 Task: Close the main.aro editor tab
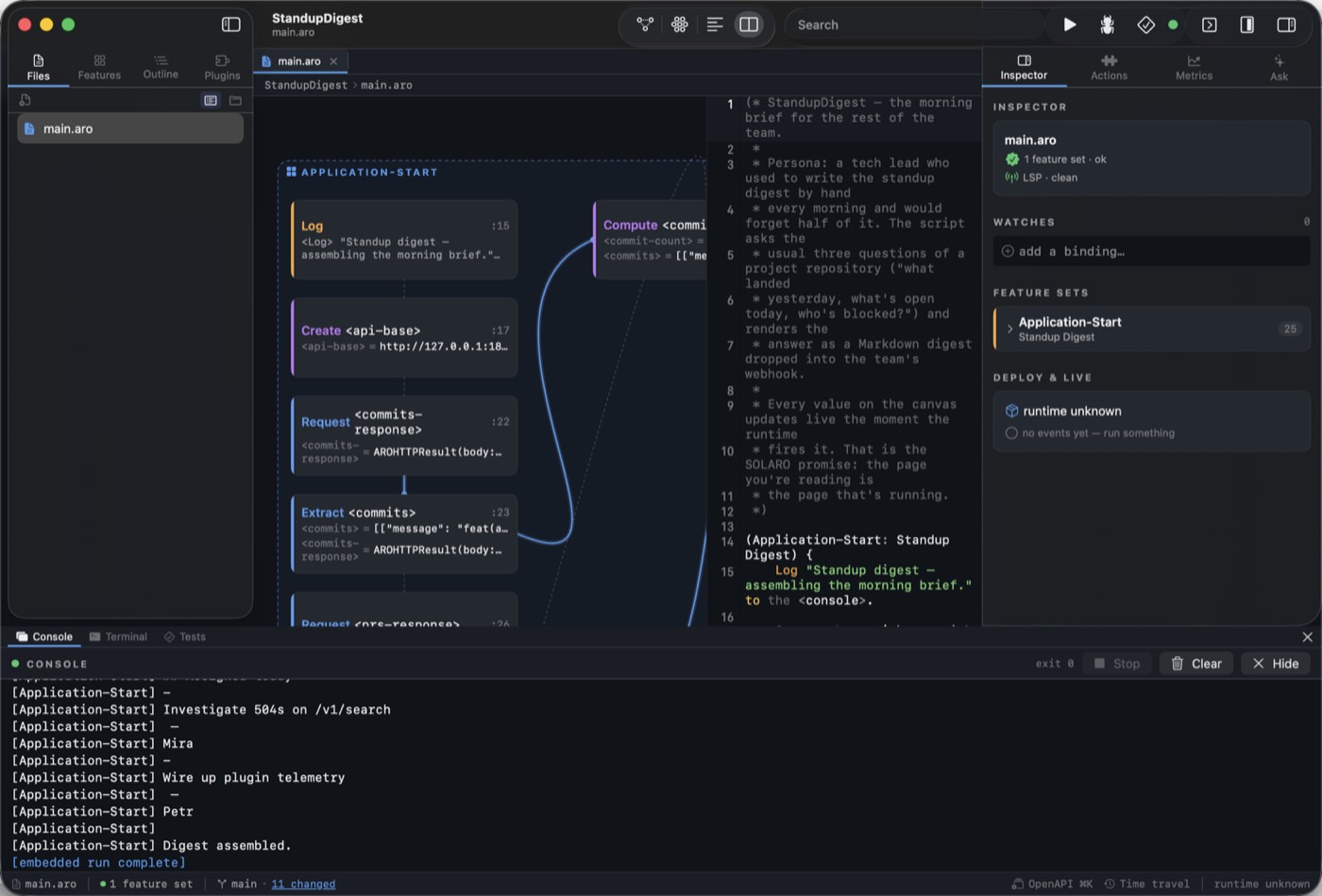tap(333, 61)
